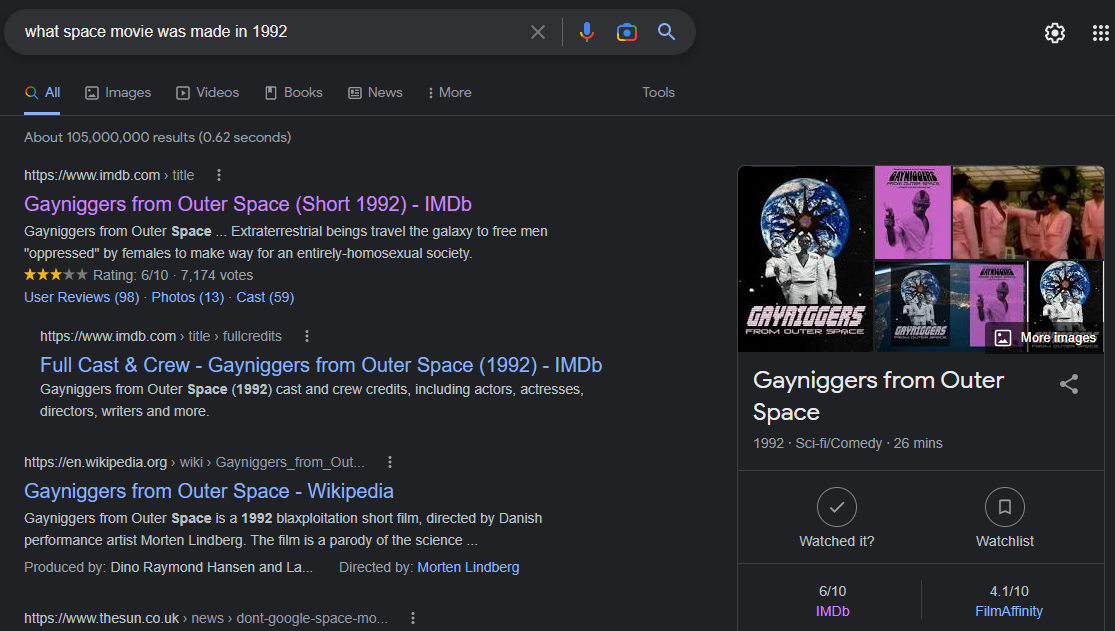The image size is (1115, 631).
Task: Share the knowledge panel via share icon
Action: click(1069, 384)
